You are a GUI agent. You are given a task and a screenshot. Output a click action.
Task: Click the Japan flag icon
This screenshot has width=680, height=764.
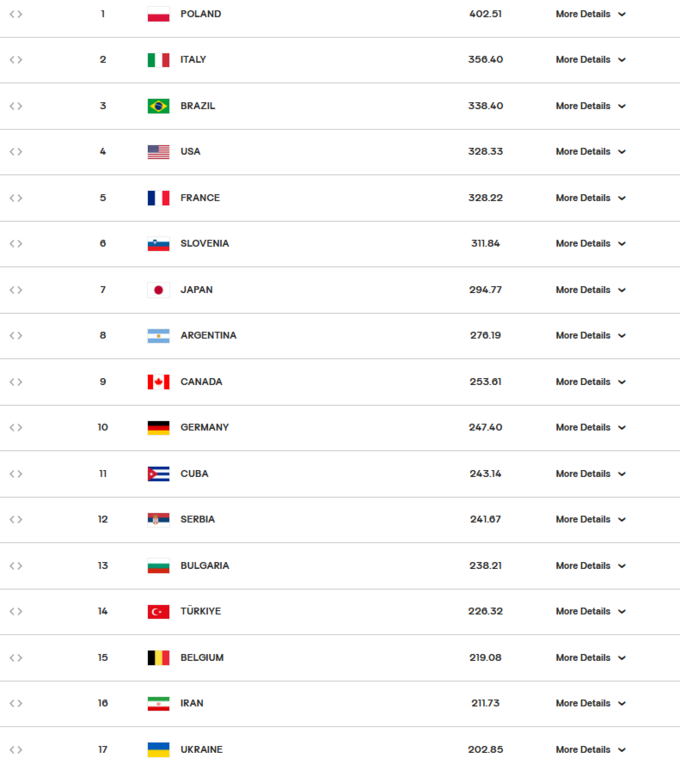[x=158, y=290]
